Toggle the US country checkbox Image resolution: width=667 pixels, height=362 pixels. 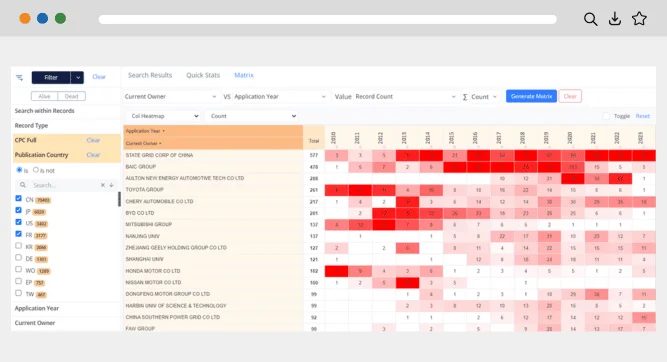click(18, 222)
